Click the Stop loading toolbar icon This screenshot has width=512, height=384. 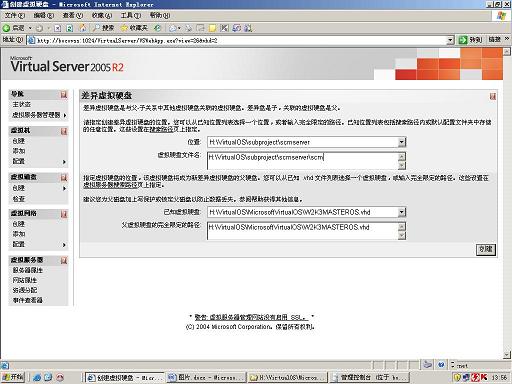click(57, 28)
